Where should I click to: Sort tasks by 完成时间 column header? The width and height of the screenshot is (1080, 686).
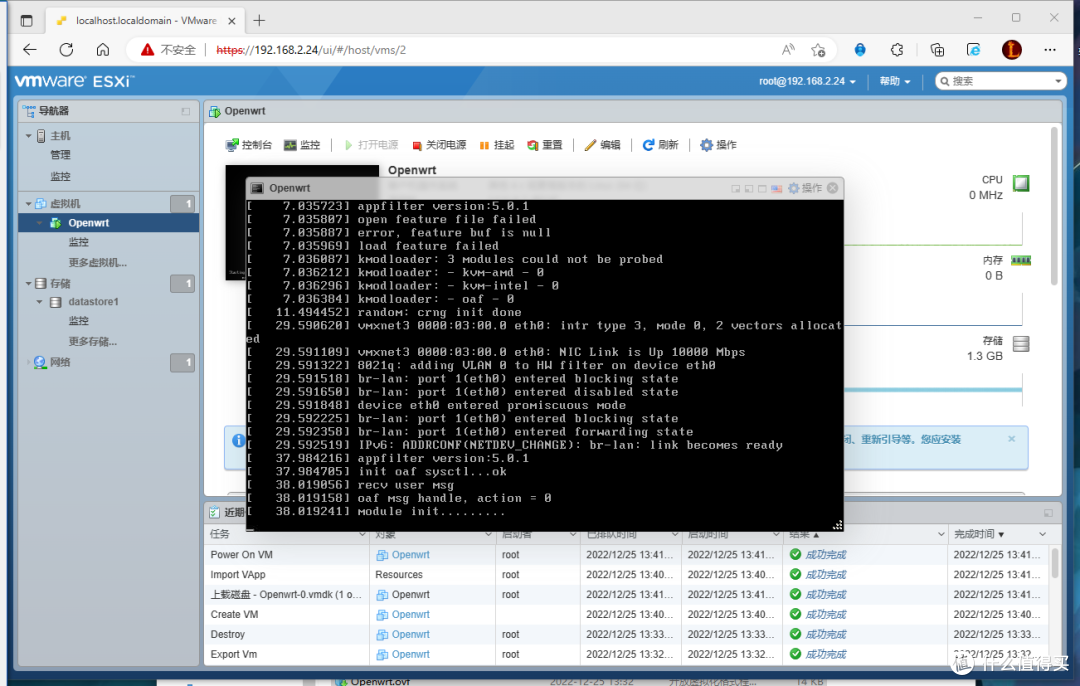[x=978, y=535]
